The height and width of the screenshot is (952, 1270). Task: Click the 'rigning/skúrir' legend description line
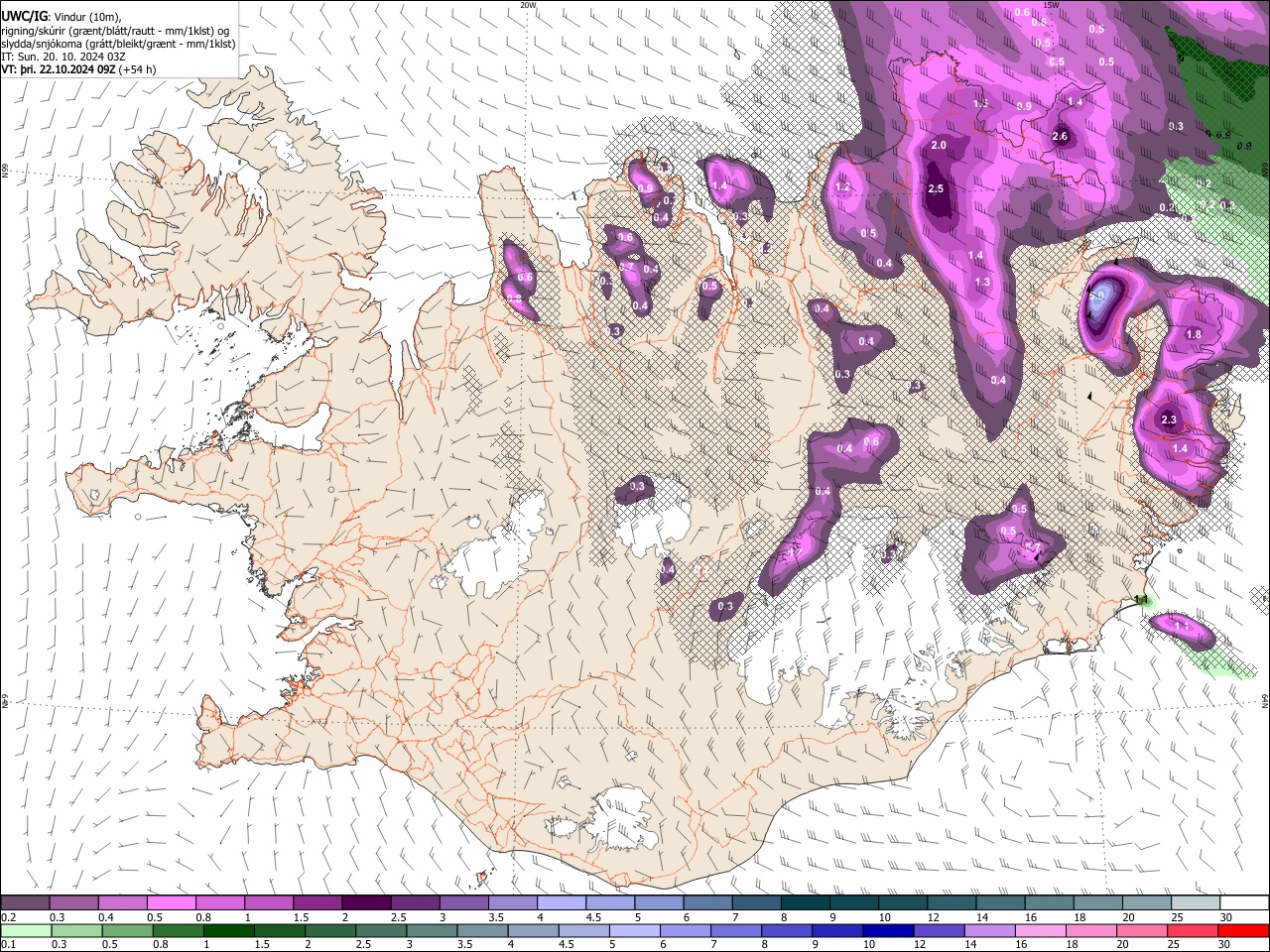(x=115, y=31)
